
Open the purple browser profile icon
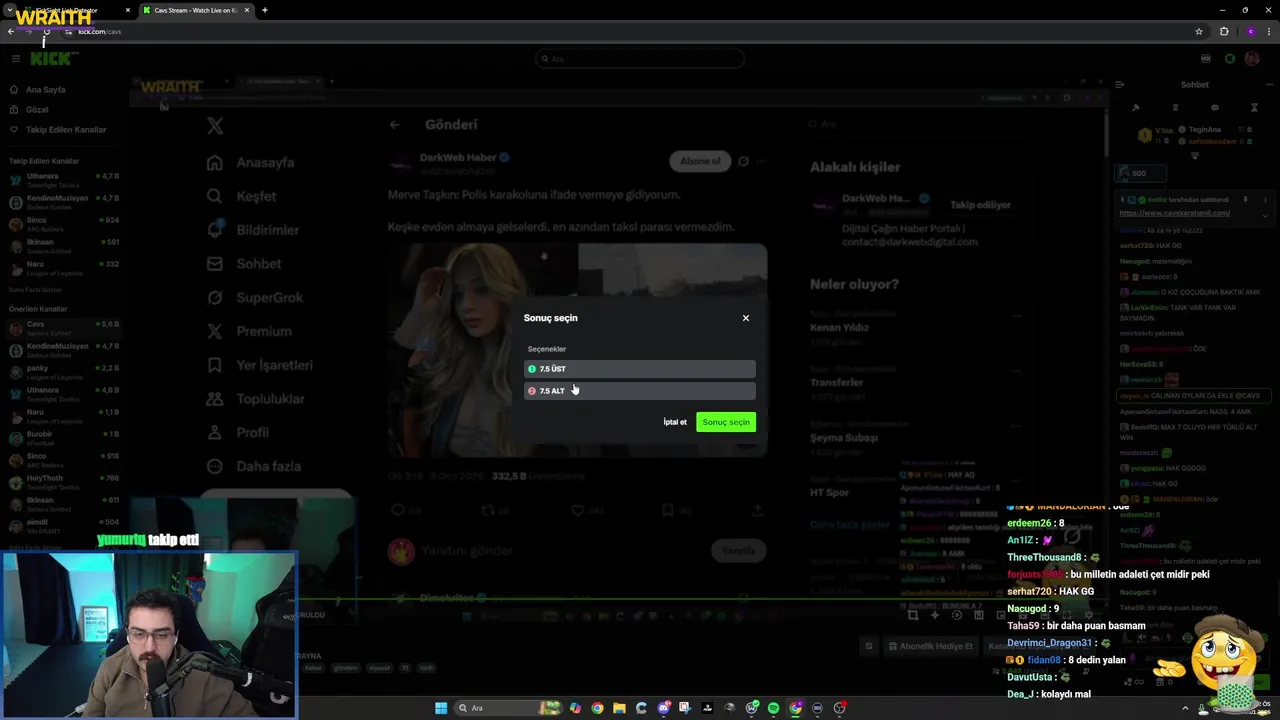pyautogui.click(x=1250, y=31)
